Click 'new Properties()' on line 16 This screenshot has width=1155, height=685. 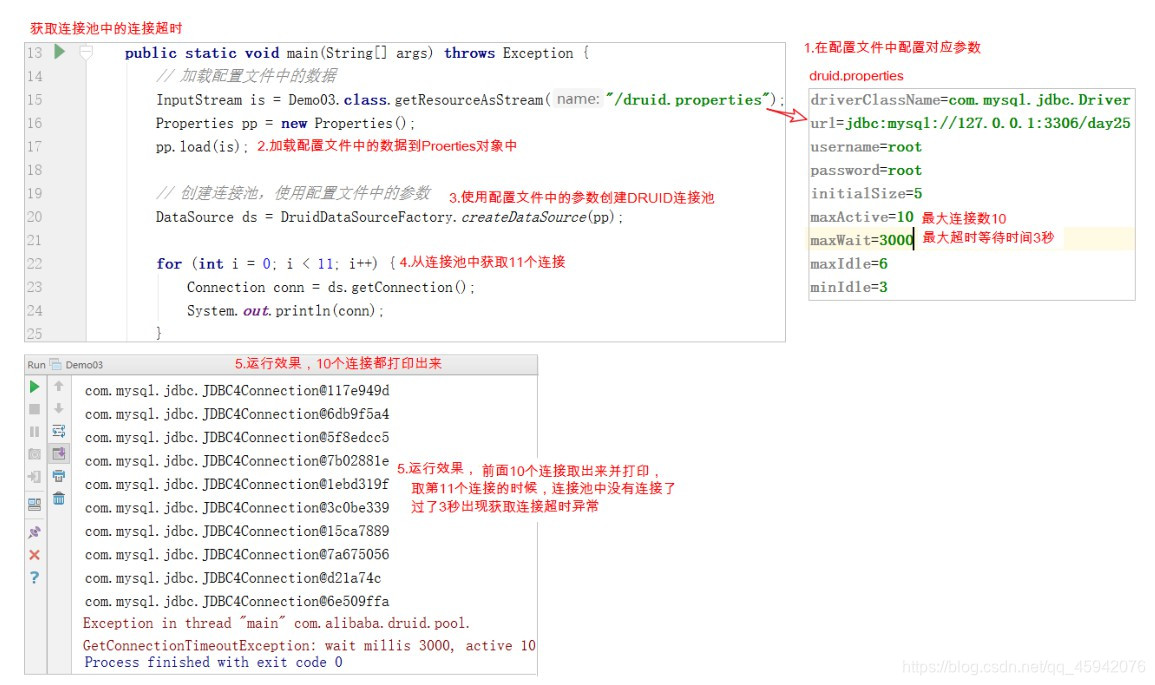(x=347, y=123)
